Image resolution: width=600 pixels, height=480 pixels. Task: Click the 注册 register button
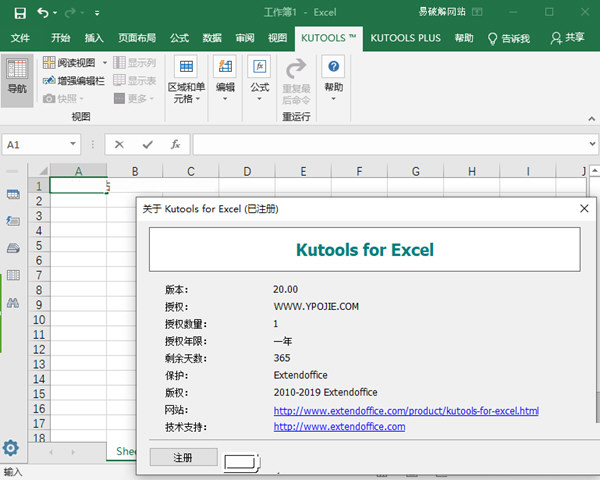click(x=183, y=457)
